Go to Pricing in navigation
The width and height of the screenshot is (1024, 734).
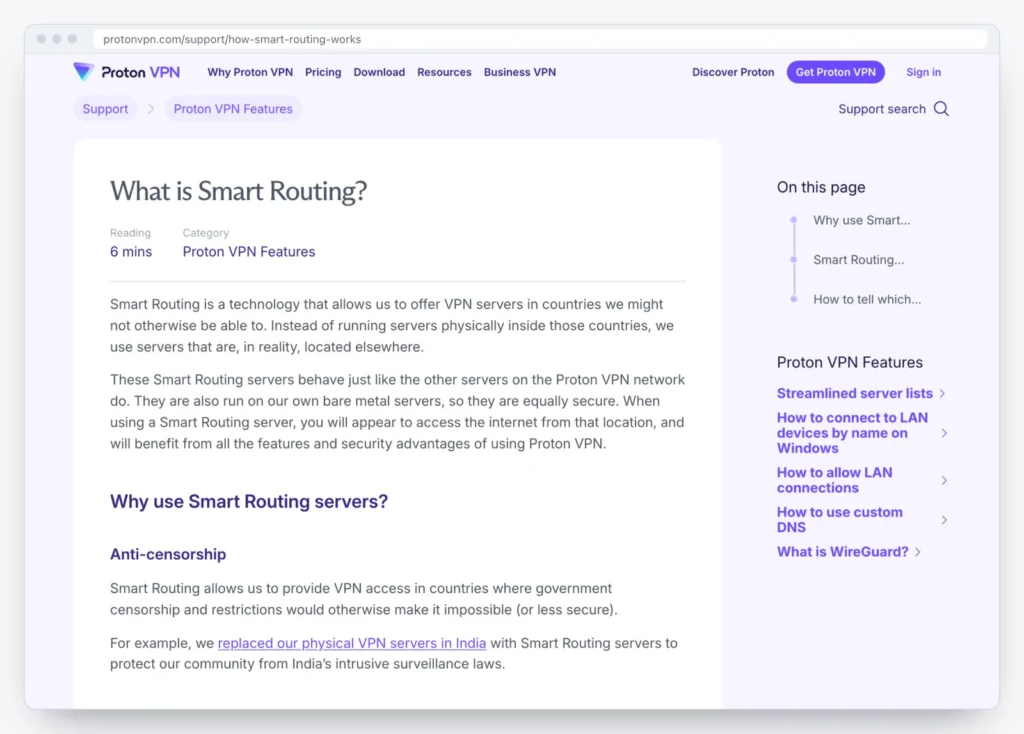pyautogui.click(x=323, y=72)
